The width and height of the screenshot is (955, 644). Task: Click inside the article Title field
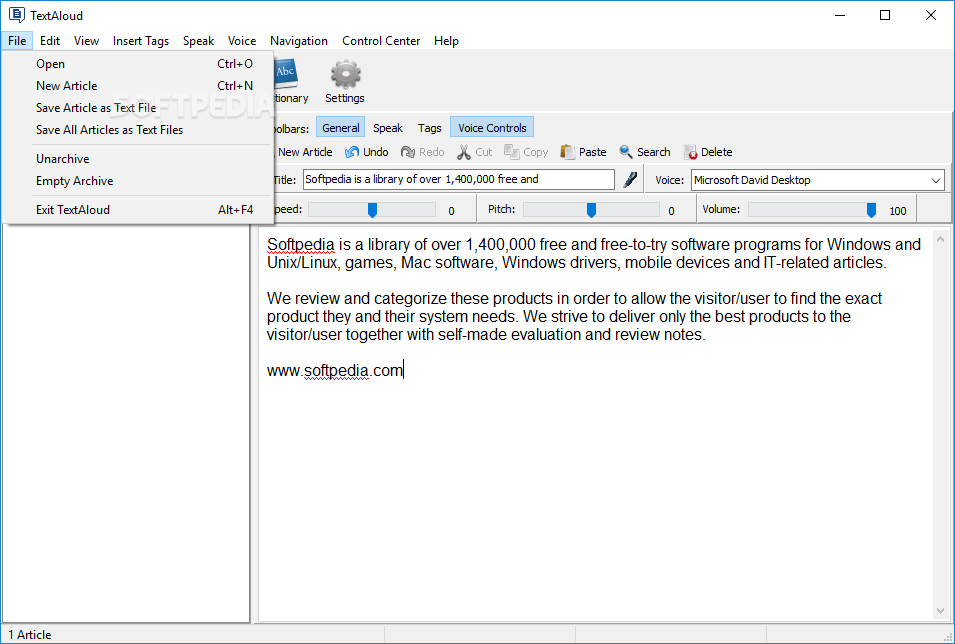coord(458,179)
